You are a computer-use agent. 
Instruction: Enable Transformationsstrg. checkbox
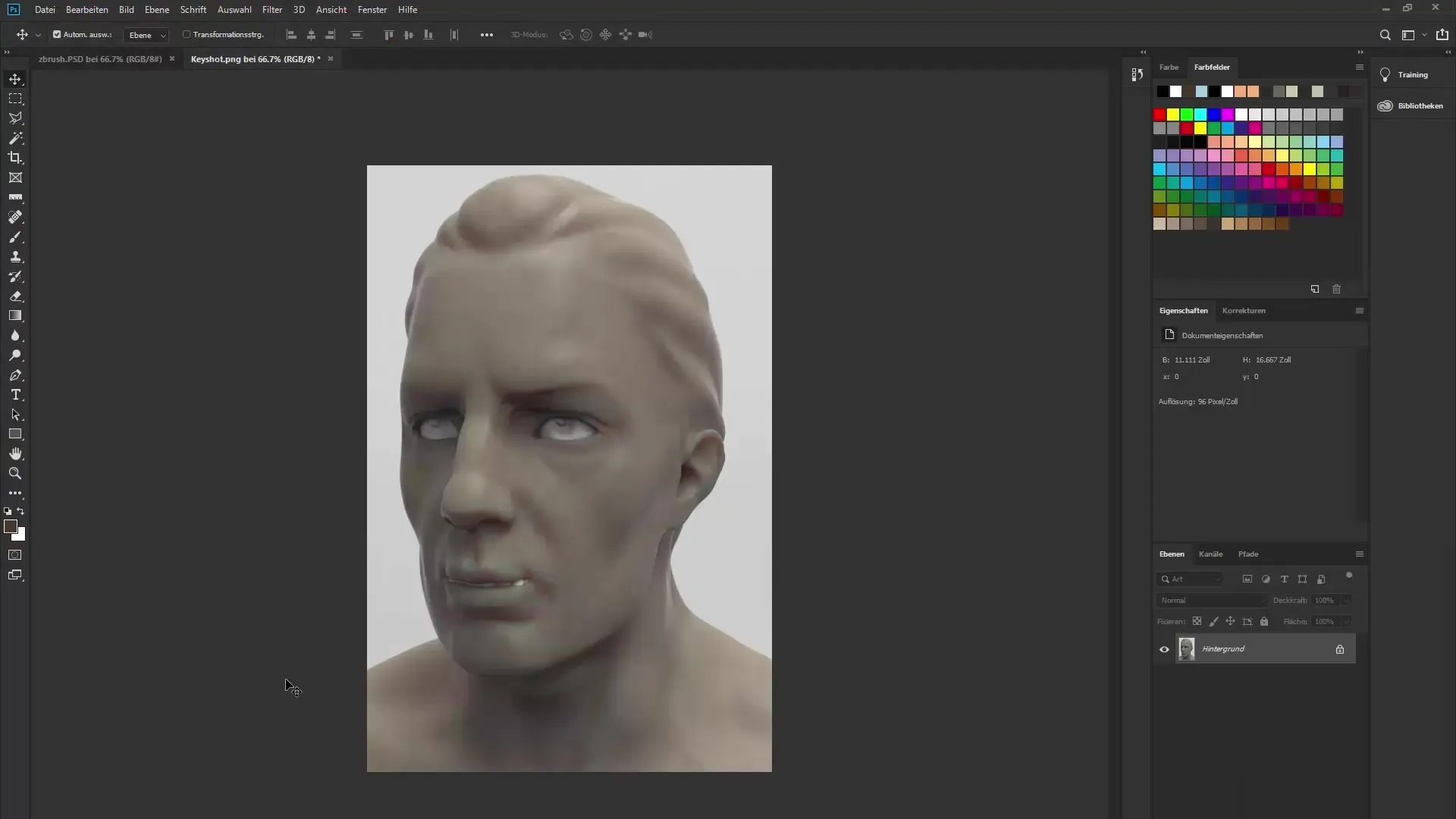click(x=187, y=34)
